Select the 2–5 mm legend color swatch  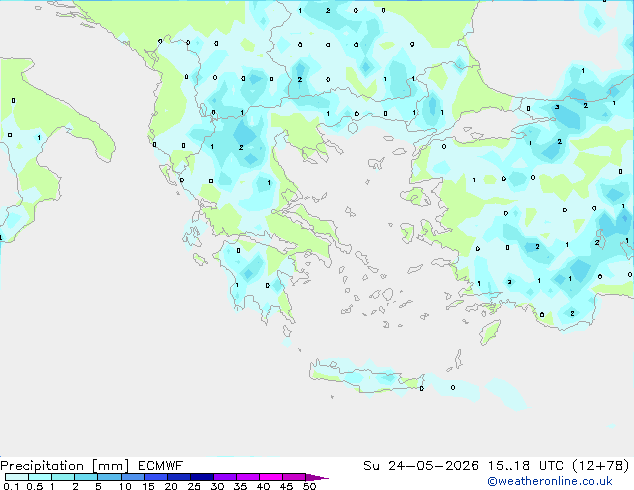(86, 477)
